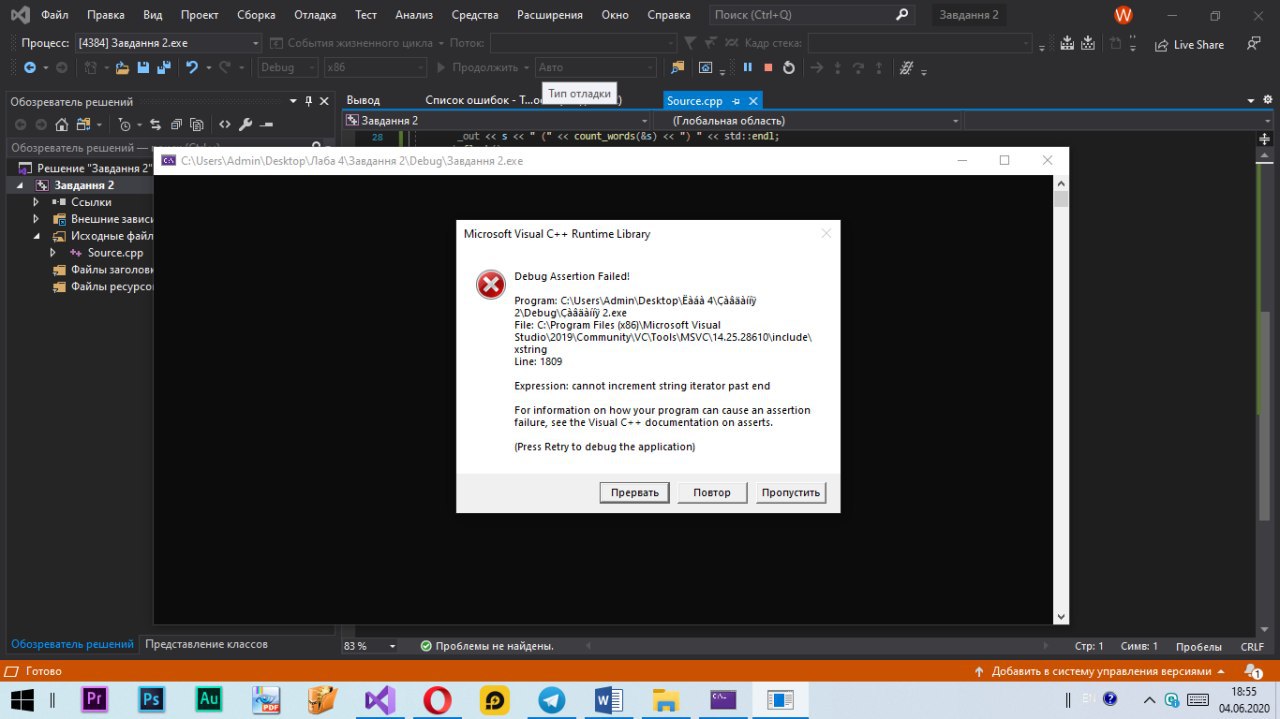Viewport: 1280px width, 719px height.
Task: Click the Прервать button in the dialog
Action: [x=635, y=492]
